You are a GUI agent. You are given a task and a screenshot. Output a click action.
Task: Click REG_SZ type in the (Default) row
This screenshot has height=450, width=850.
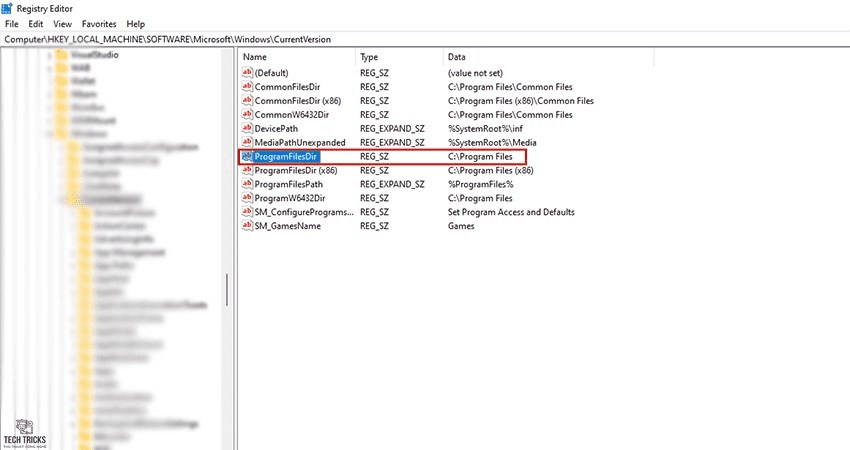coord(375,73)
